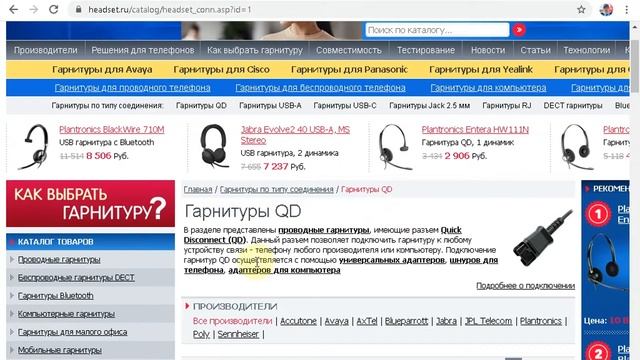Choose Гарнитуры USB-A connection type

(x=270, y=105)
